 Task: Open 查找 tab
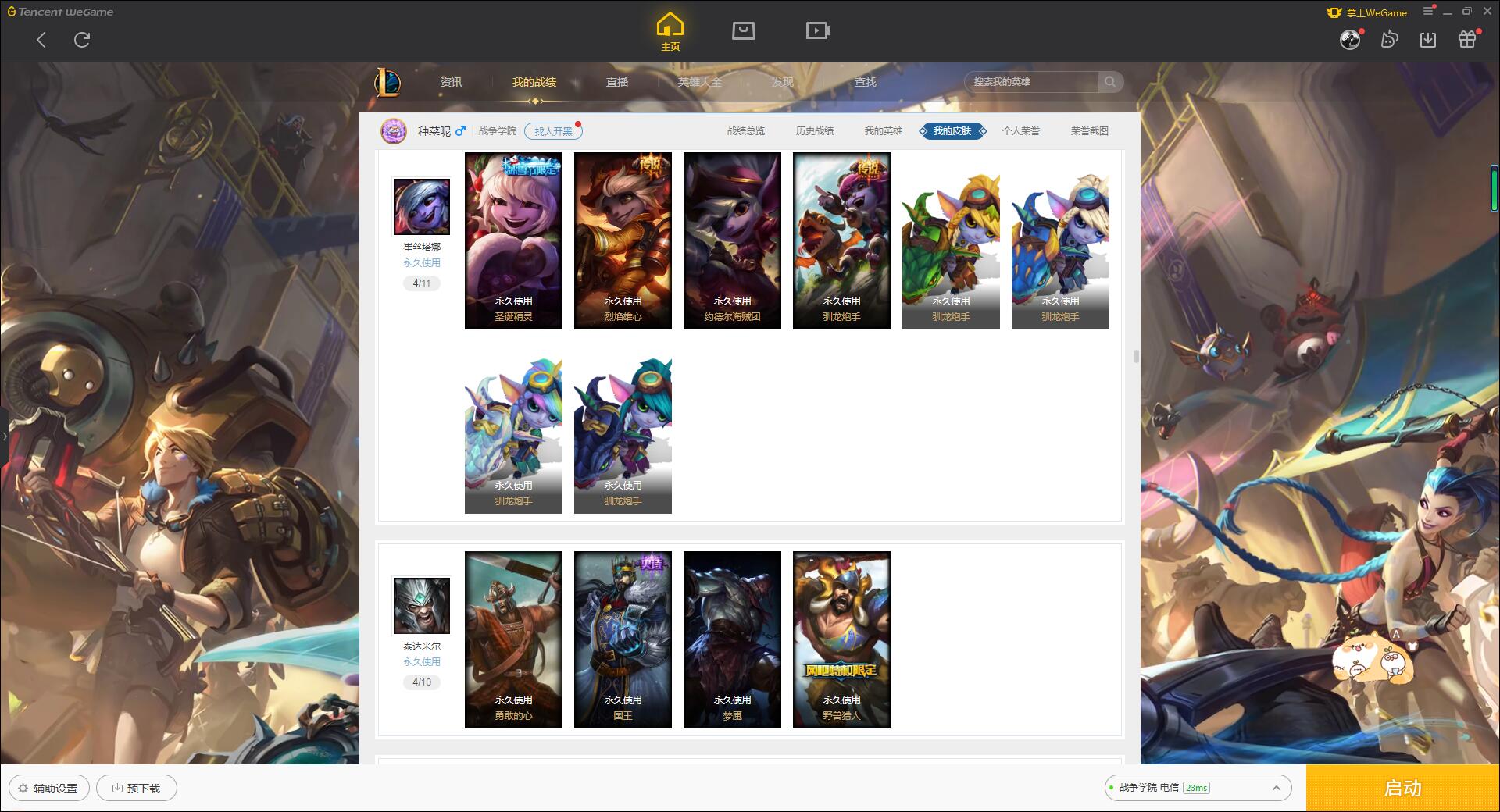[x=866, y=82]
